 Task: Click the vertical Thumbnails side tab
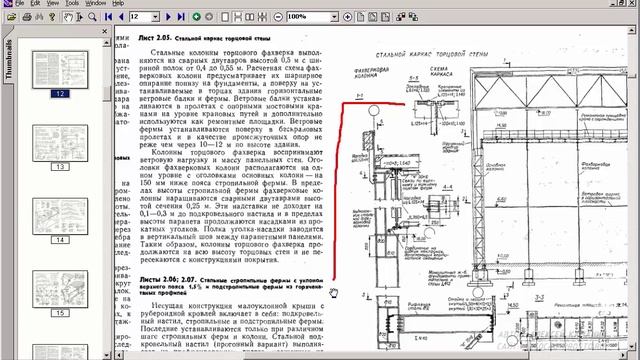9,60
